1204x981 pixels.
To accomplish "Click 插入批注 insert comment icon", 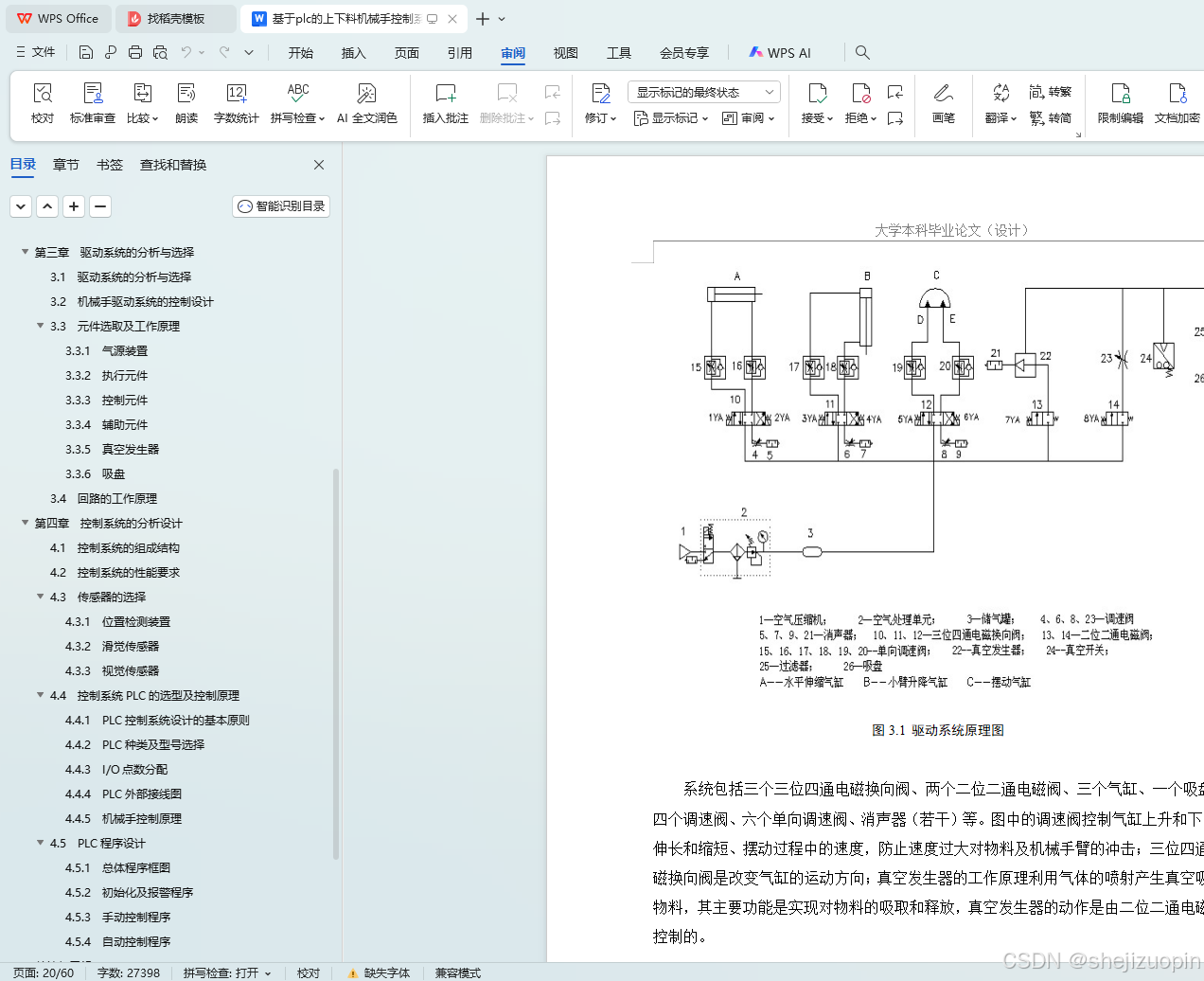I will click(x=446, y=102).
